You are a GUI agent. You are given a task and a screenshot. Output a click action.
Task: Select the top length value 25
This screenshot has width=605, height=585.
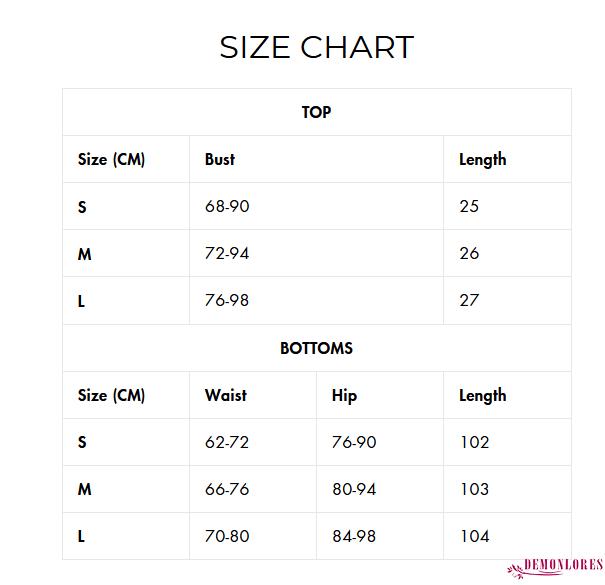tap(469, 206)
